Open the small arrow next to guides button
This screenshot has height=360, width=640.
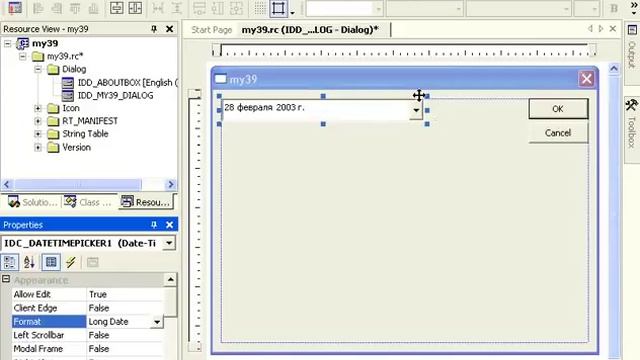[292, 12]
